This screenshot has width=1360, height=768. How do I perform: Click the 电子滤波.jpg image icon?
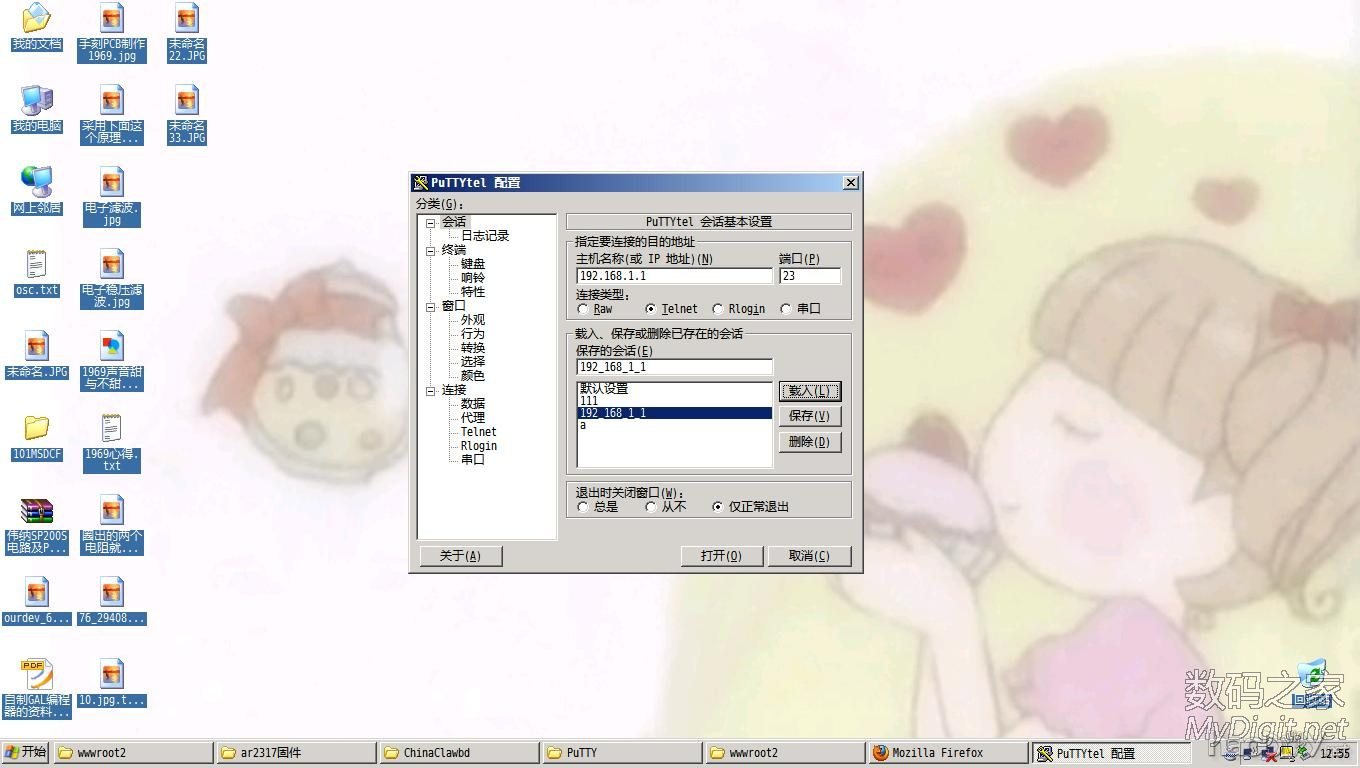(x=111, y=183)
